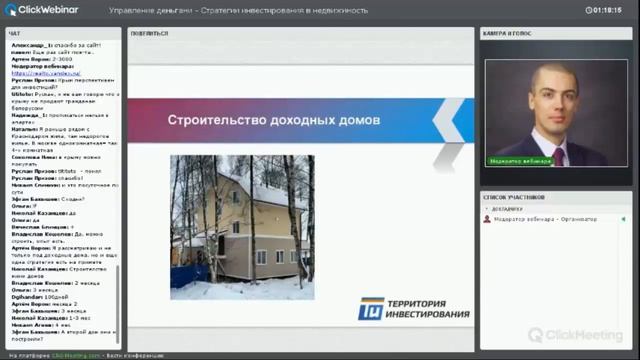640x360 pixels.
Task: Click the moderator webcam video
Action: coord(556,113)
